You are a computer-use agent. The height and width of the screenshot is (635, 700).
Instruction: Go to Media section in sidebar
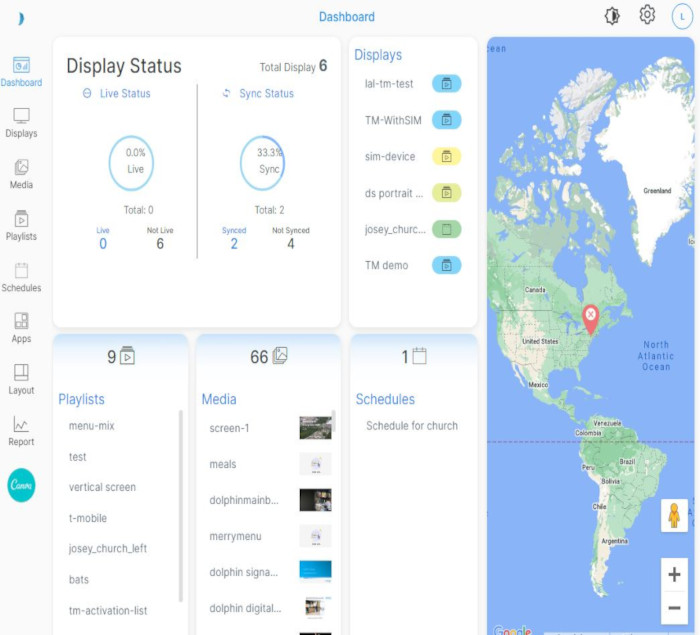21,174
